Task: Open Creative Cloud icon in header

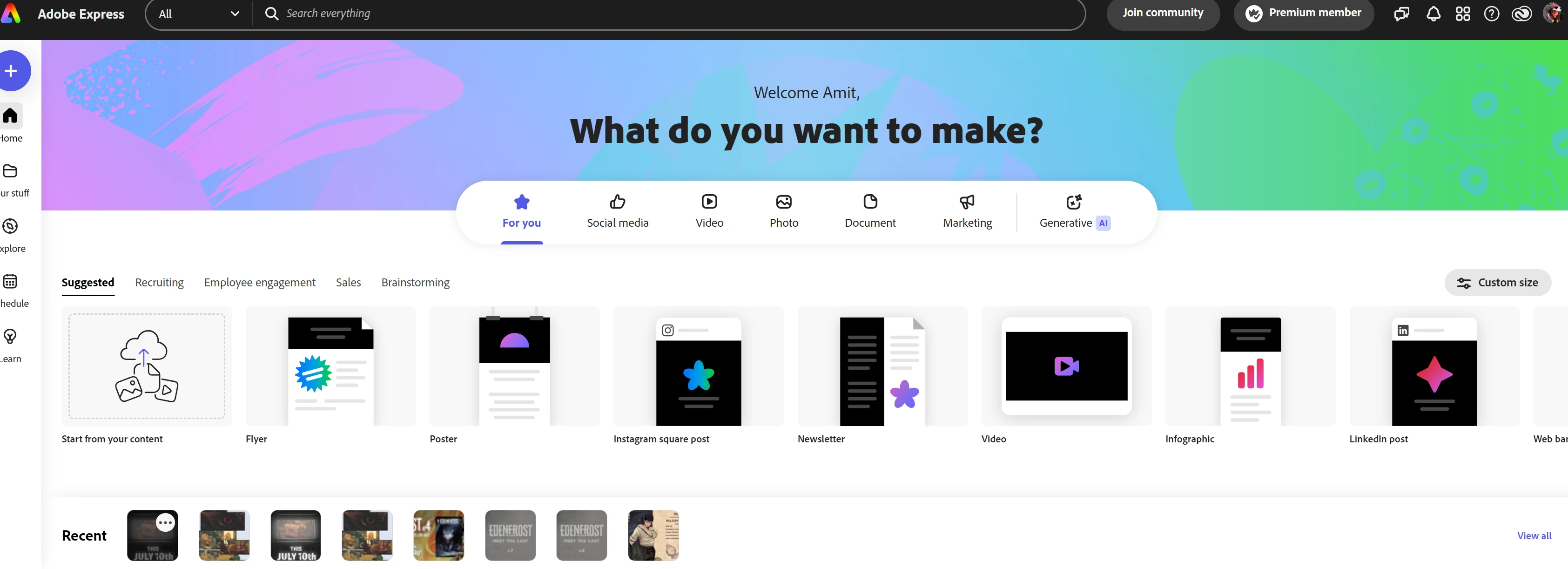Action: (x=1521, y=14)
